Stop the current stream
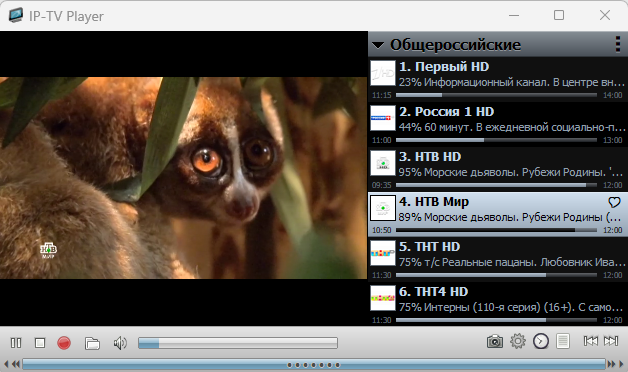This screenshot has height=372, width=628. tap(40, 343)
